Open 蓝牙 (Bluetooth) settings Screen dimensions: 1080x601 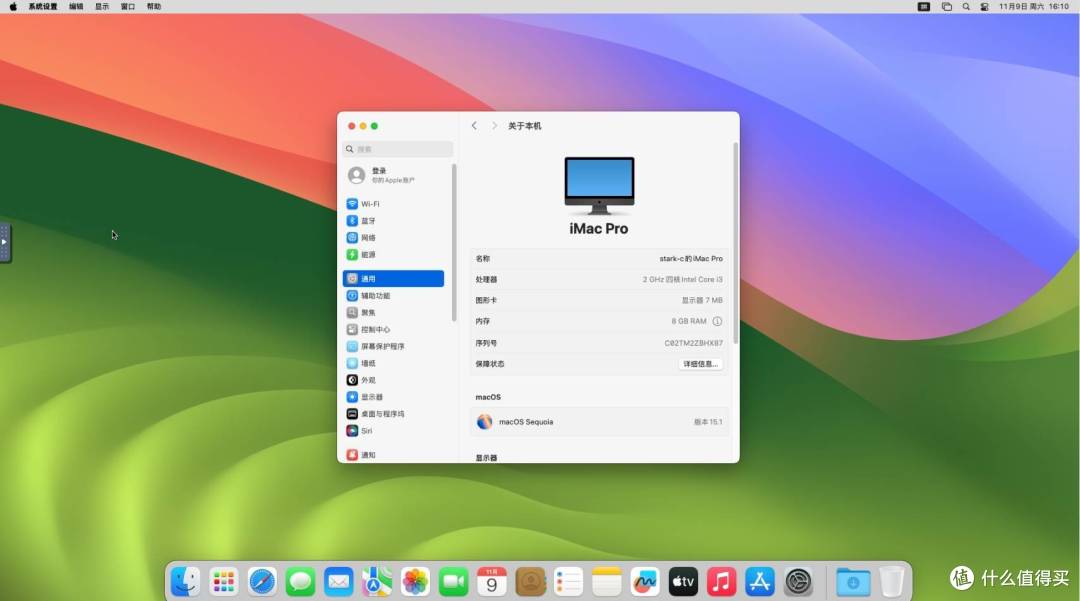(x=369, y=220)
